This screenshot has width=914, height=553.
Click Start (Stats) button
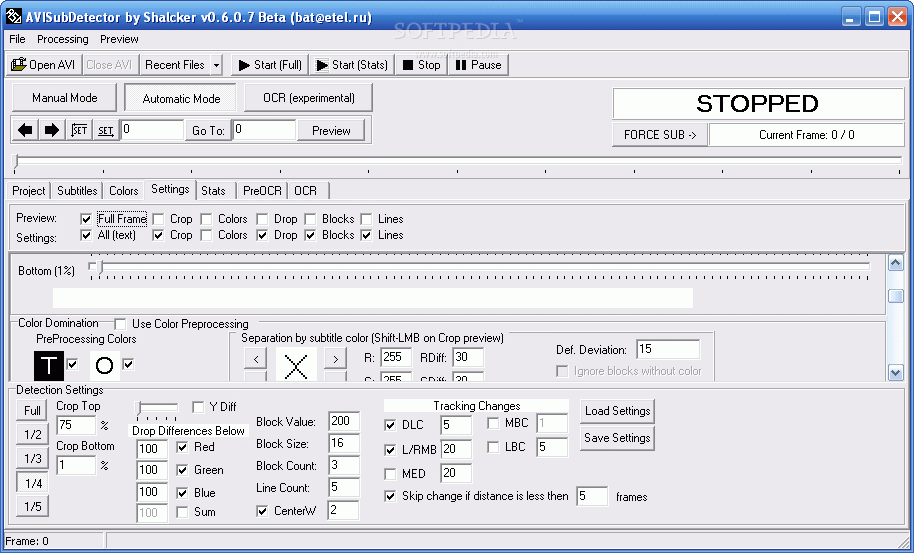click(351, 65)
